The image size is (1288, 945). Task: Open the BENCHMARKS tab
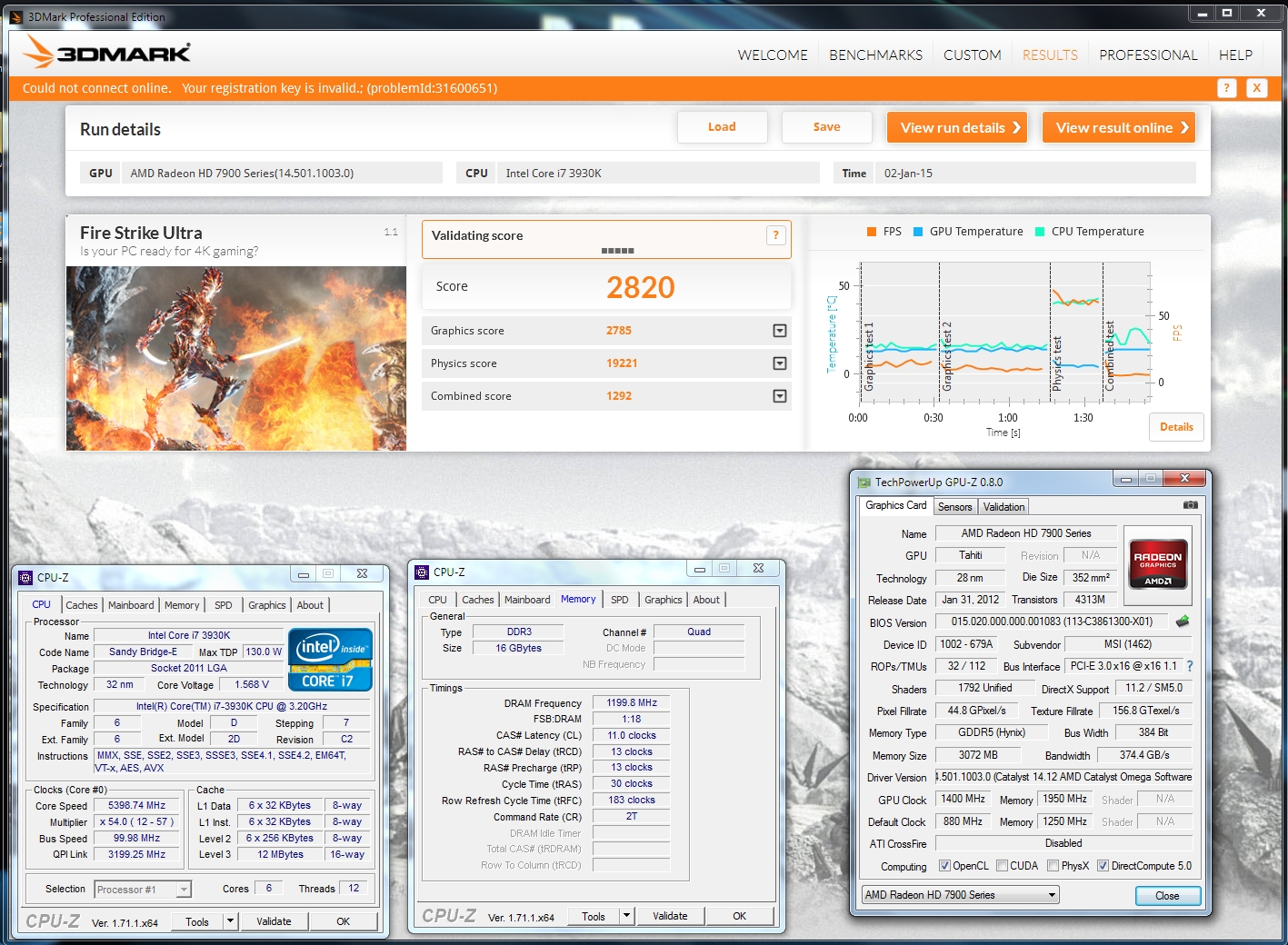875,55
